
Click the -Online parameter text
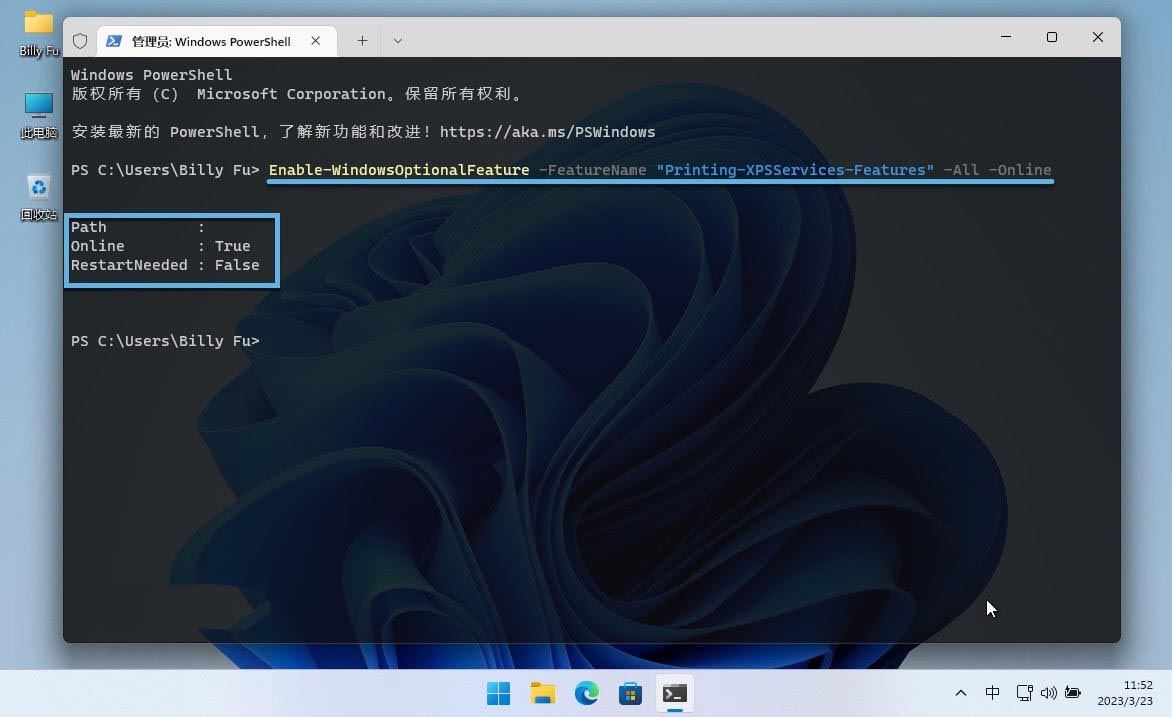pos(1020,170)
